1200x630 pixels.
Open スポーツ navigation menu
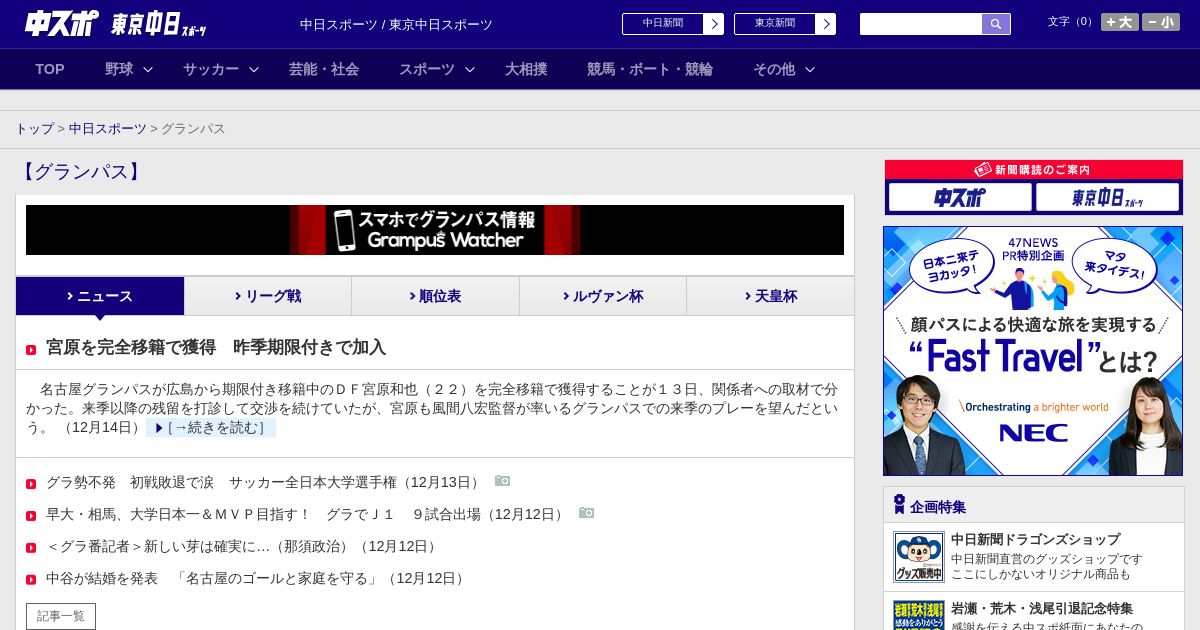(427, 69)
